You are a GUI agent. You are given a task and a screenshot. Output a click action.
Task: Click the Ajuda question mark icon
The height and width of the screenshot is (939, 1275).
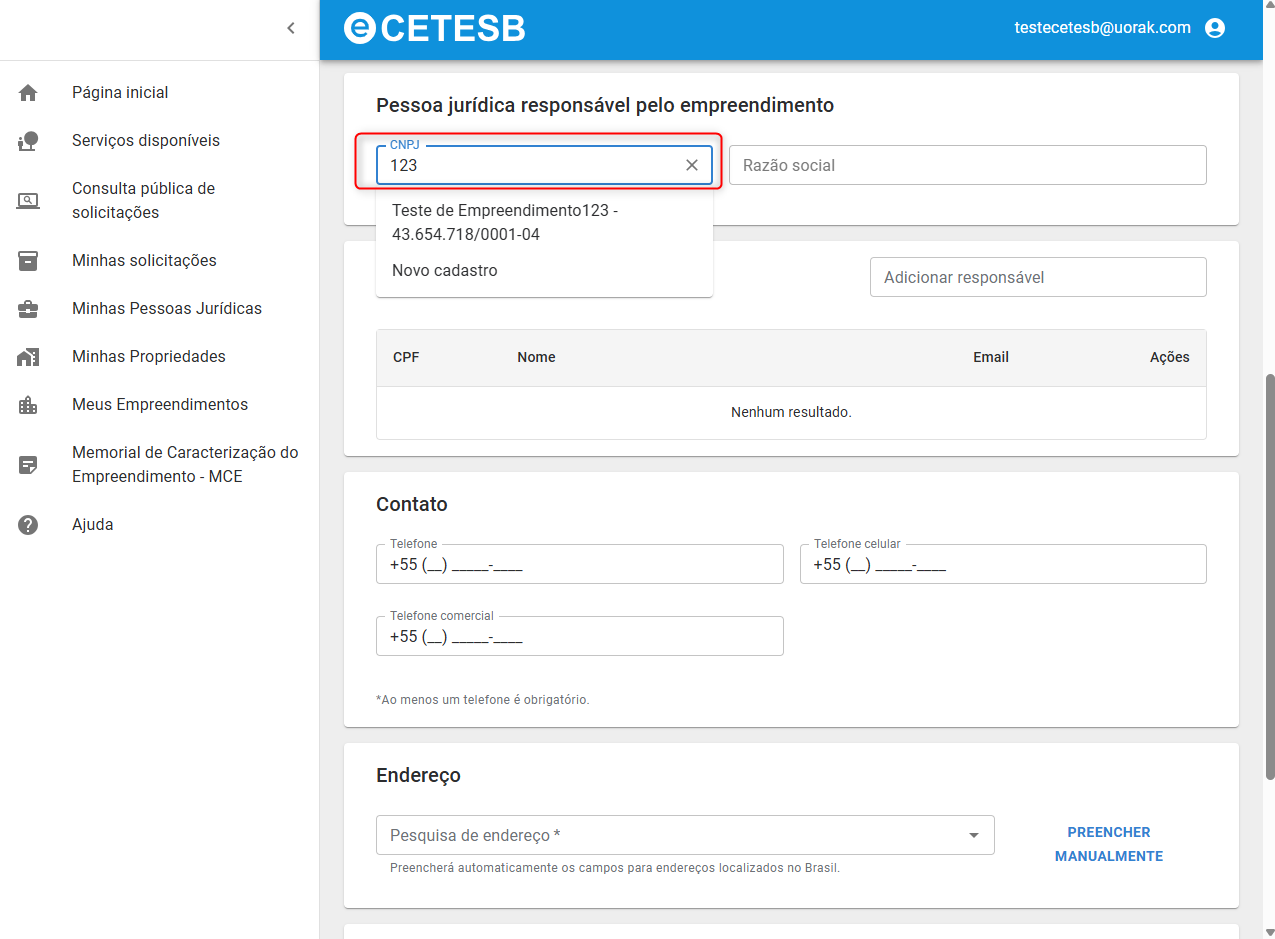click(28, 525)
